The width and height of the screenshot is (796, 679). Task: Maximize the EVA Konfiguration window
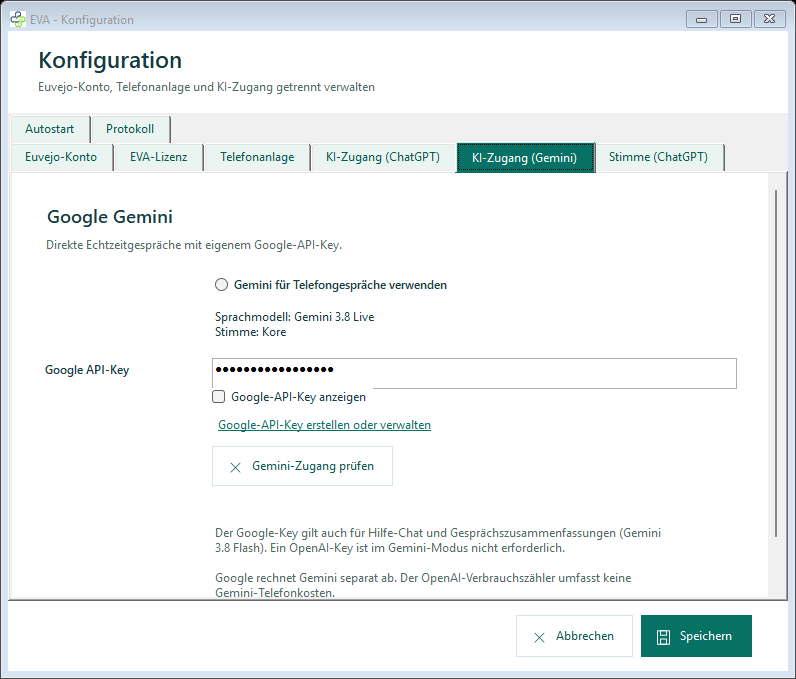tap(735, 19)
